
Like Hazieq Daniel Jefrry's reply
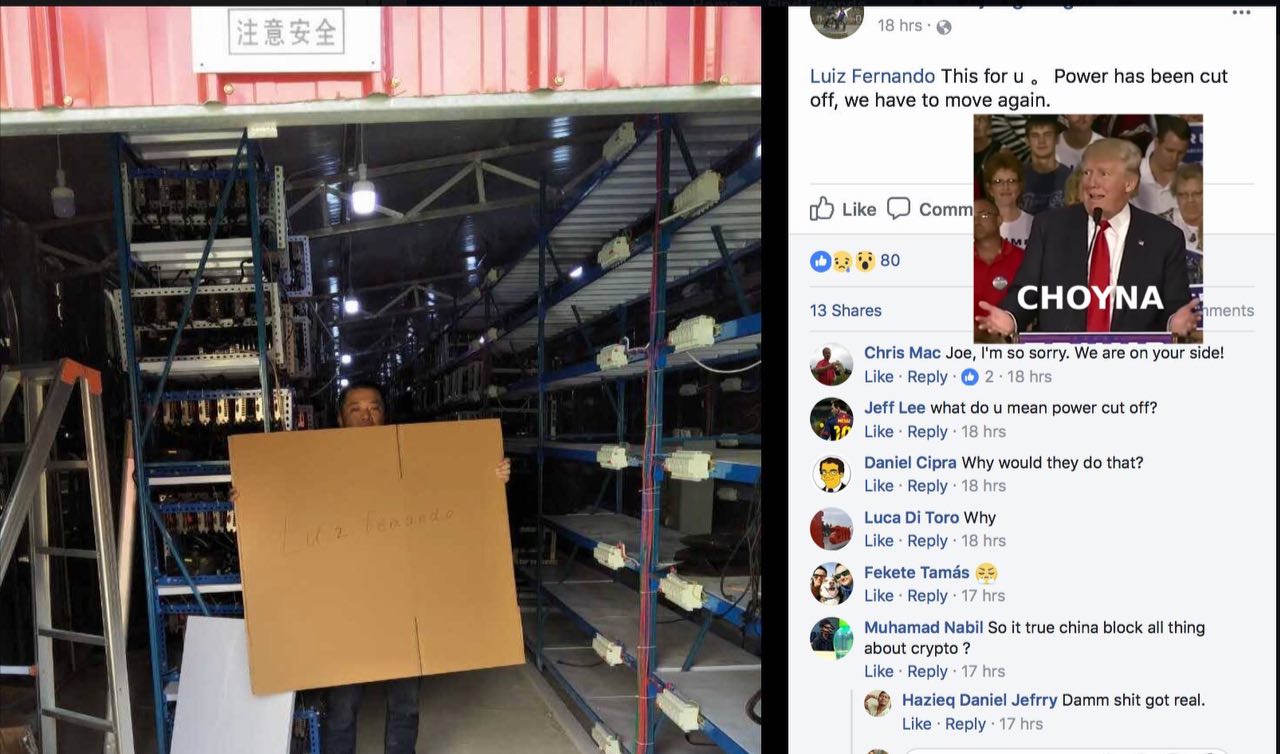tap(917, 724)
